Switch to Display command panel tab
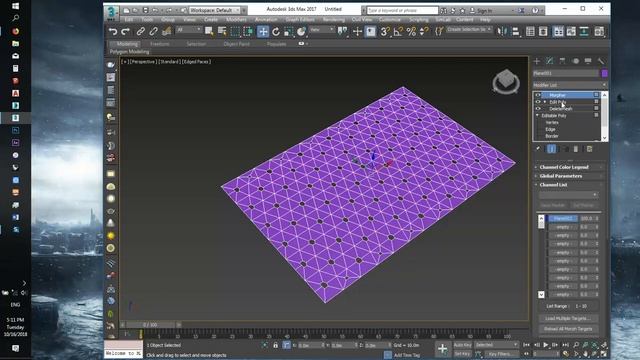Image resolution: width=640 pixels, height=360 pixels. [588, 61]
